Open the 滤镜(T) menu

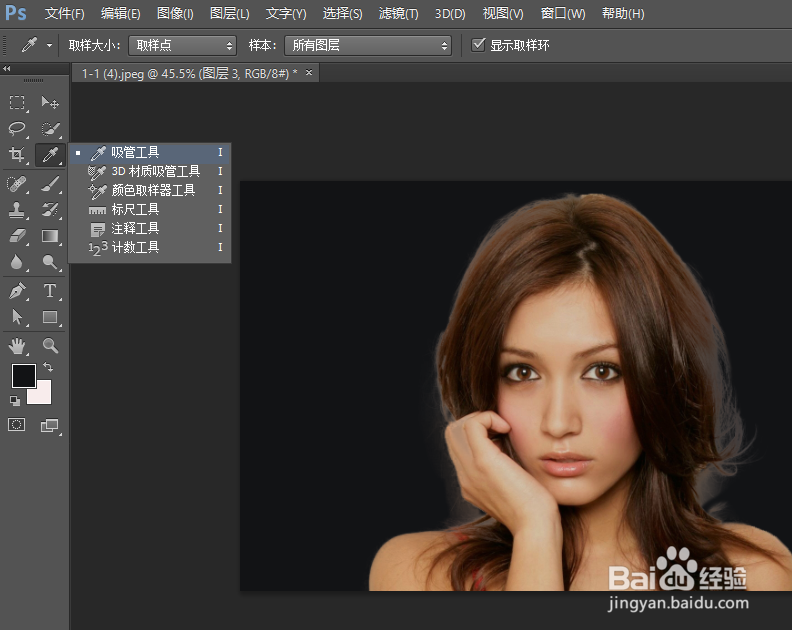(399, 14)
